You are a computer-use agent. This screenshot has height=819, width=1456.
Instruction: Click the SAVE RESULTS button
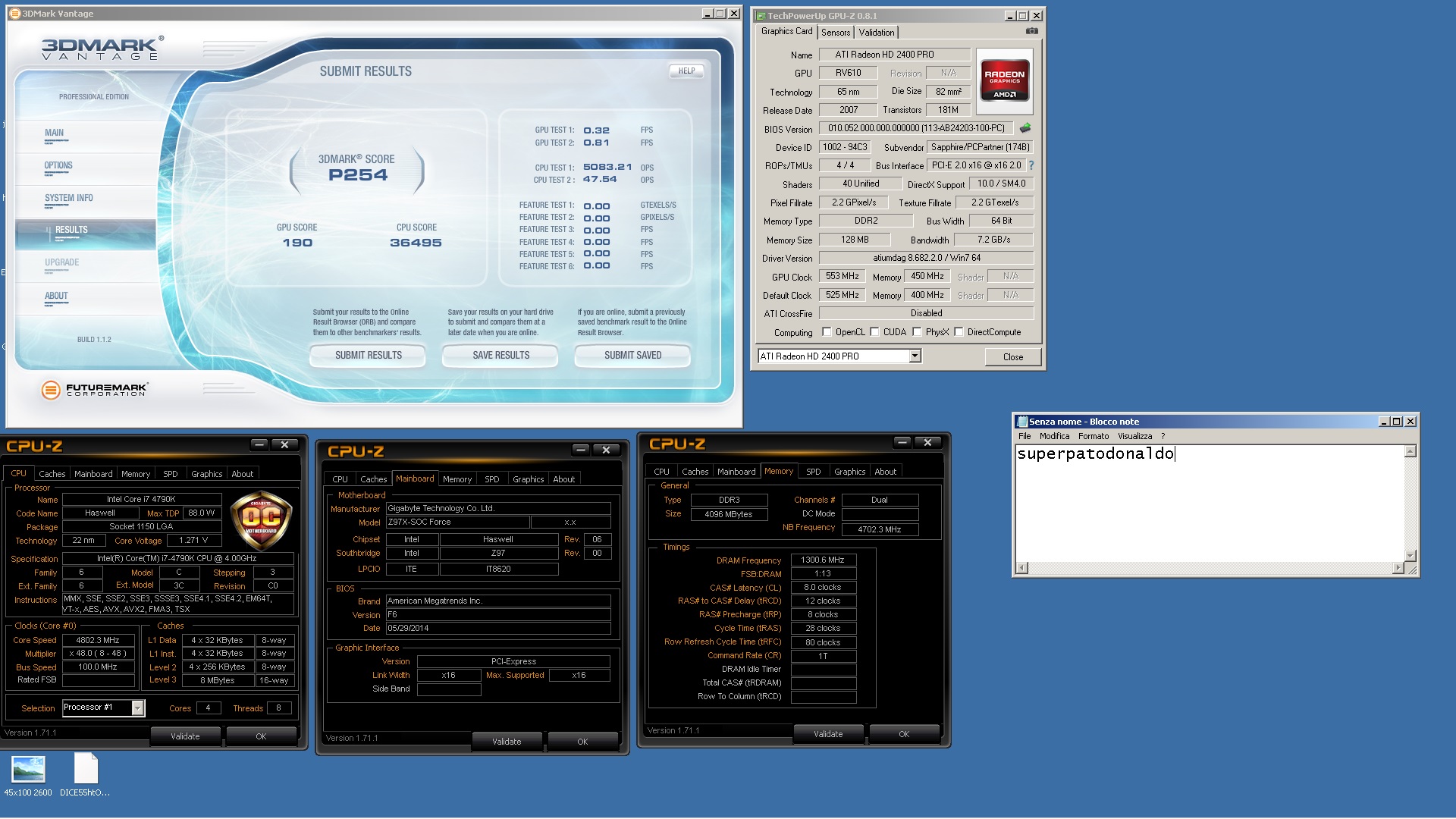click(500, 355)
